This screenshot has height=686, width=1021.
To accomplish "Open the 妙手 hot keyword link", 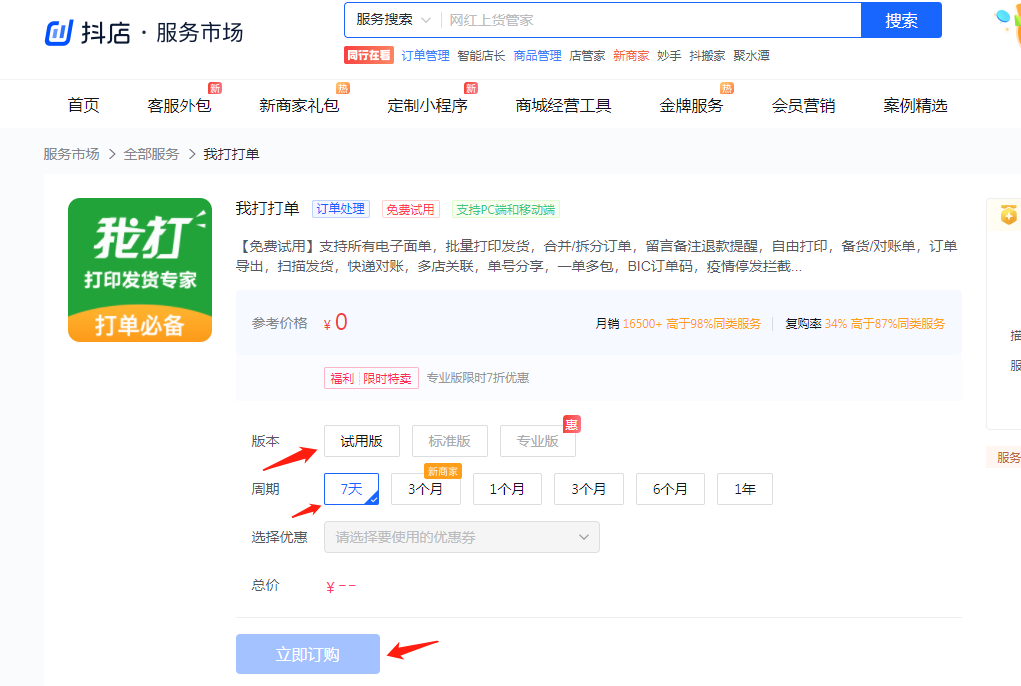I will coord(669,56).
